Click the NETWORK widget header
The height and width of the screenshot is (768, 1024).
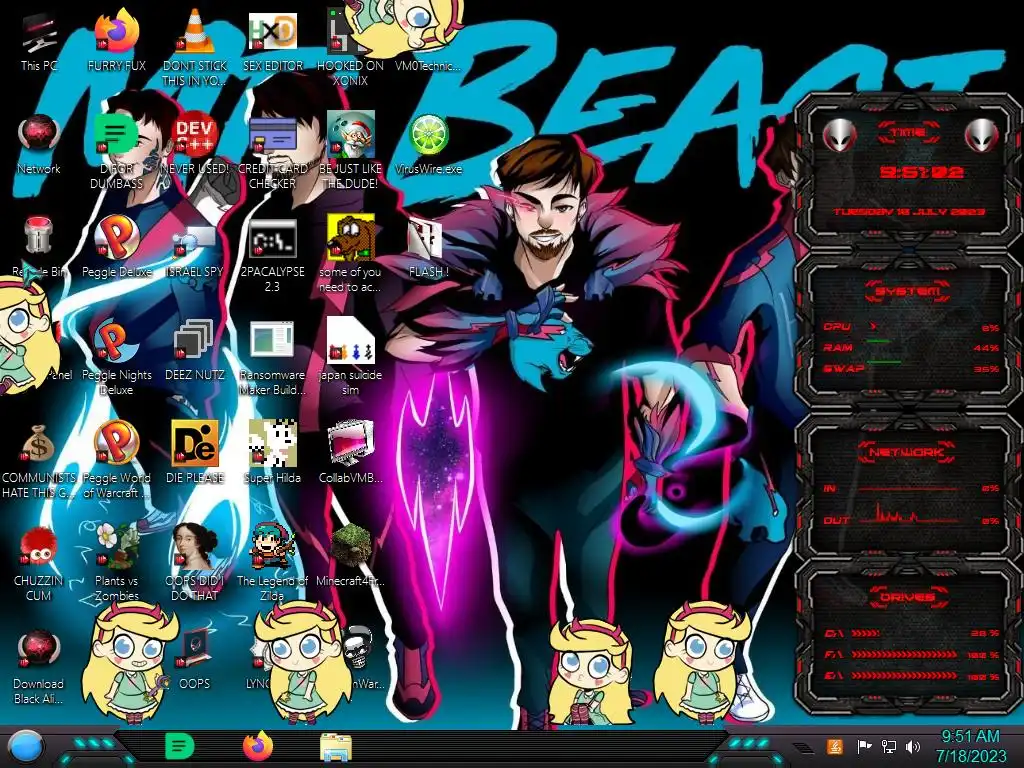(x=907, y=452)
